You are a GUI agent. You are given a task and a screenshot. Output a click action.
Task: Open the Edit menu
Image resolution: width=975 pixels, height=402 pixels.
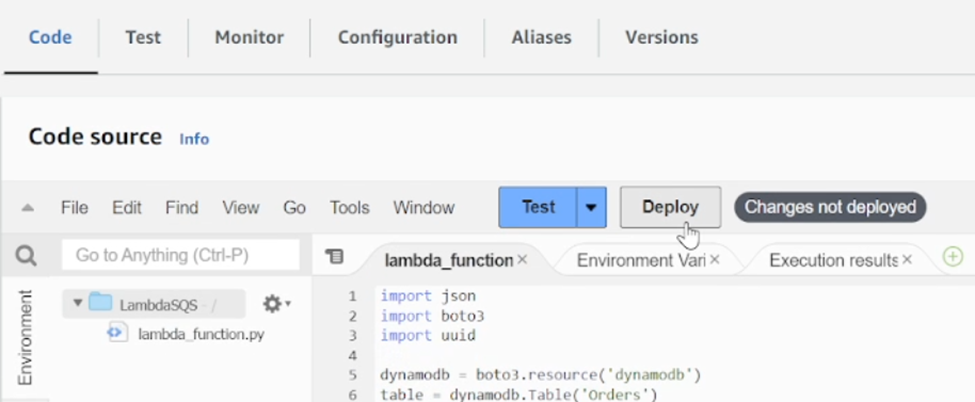127,207
